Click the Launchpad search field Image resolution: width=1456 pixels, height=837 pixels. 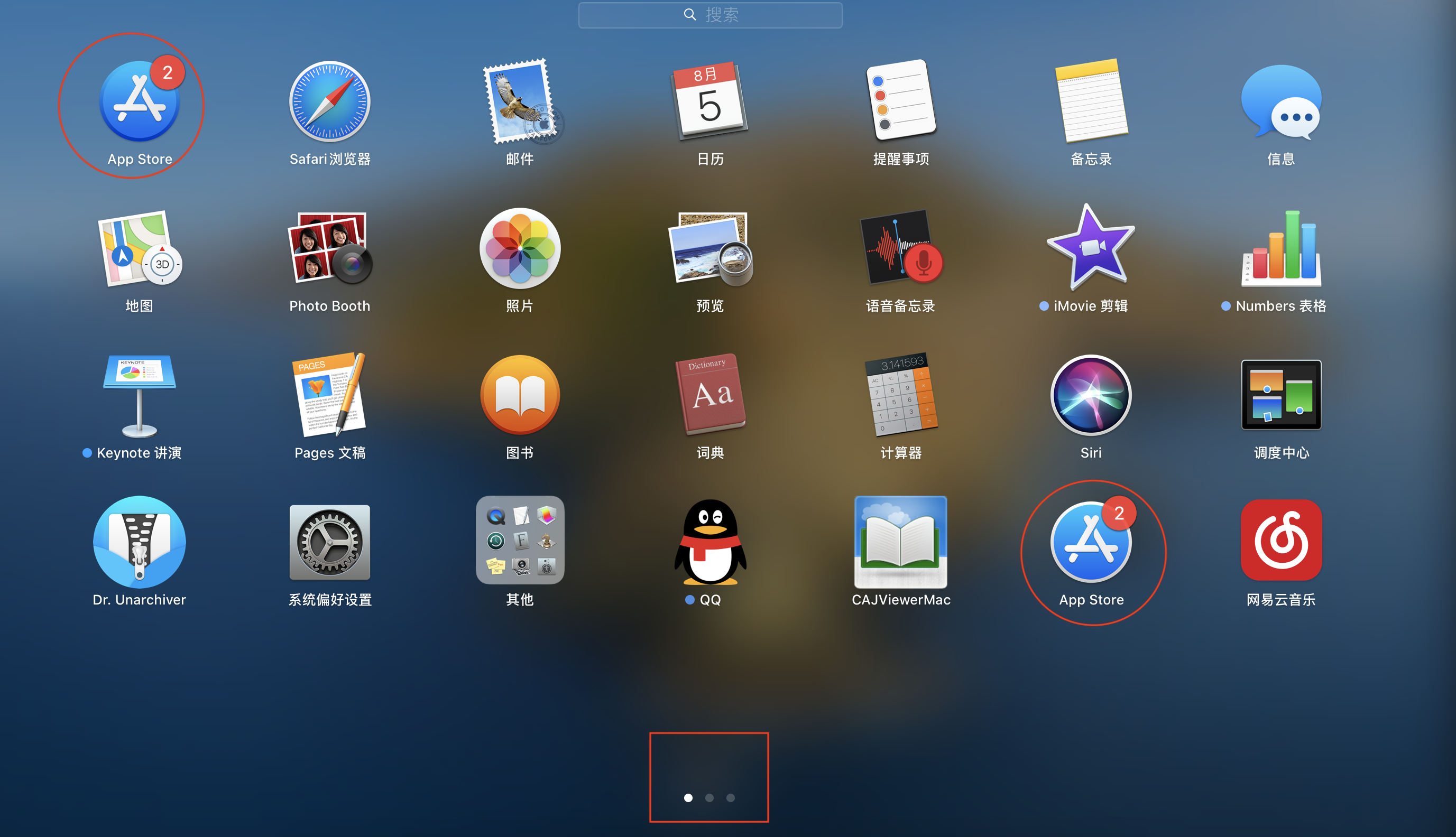coord(709,15)
